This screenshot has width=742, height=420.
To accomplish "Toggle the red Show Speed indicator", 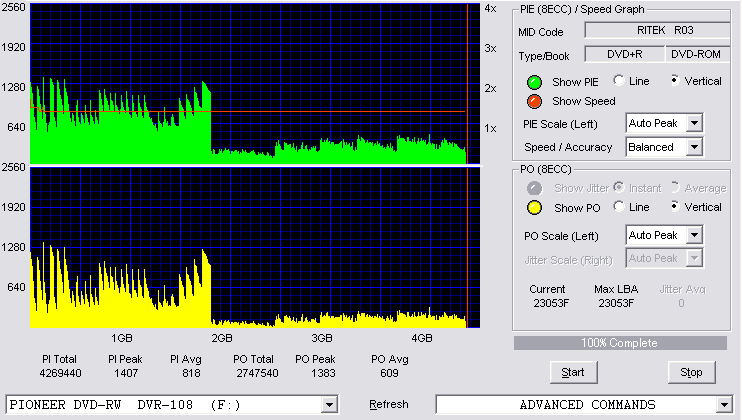I will click(x=534, y=101).
